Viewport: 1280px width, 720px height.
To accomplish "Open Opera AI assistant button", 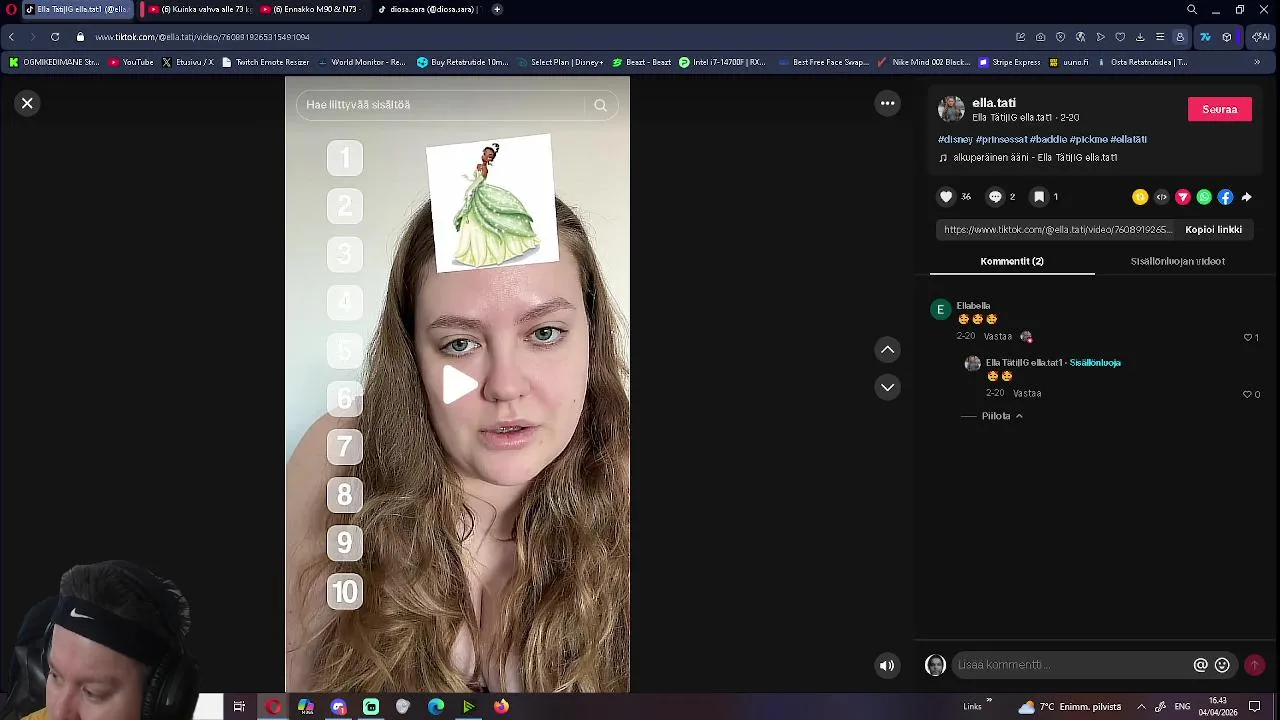I will click(1259, 37).
